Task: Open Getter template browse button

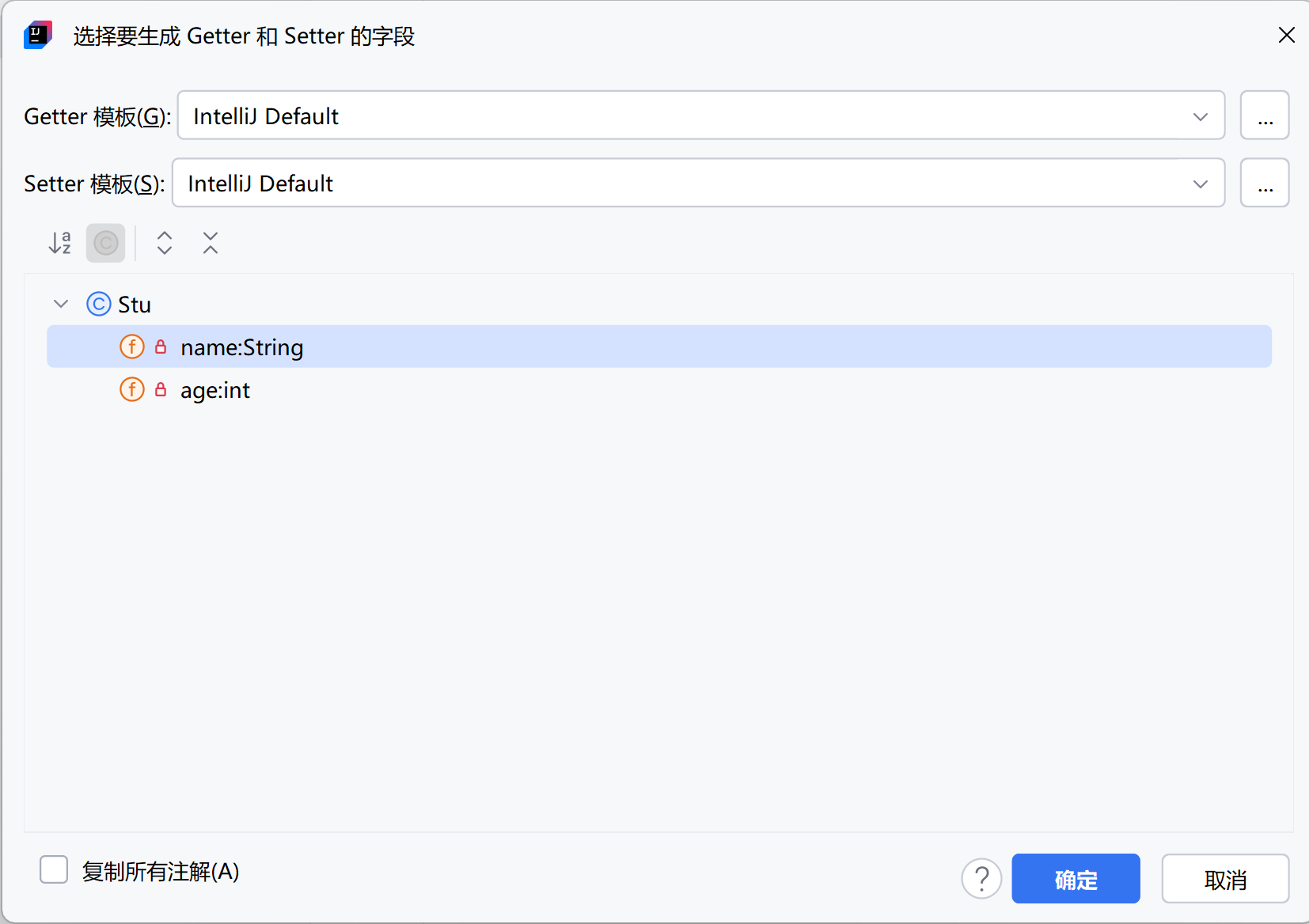Action: [1265, 116]
